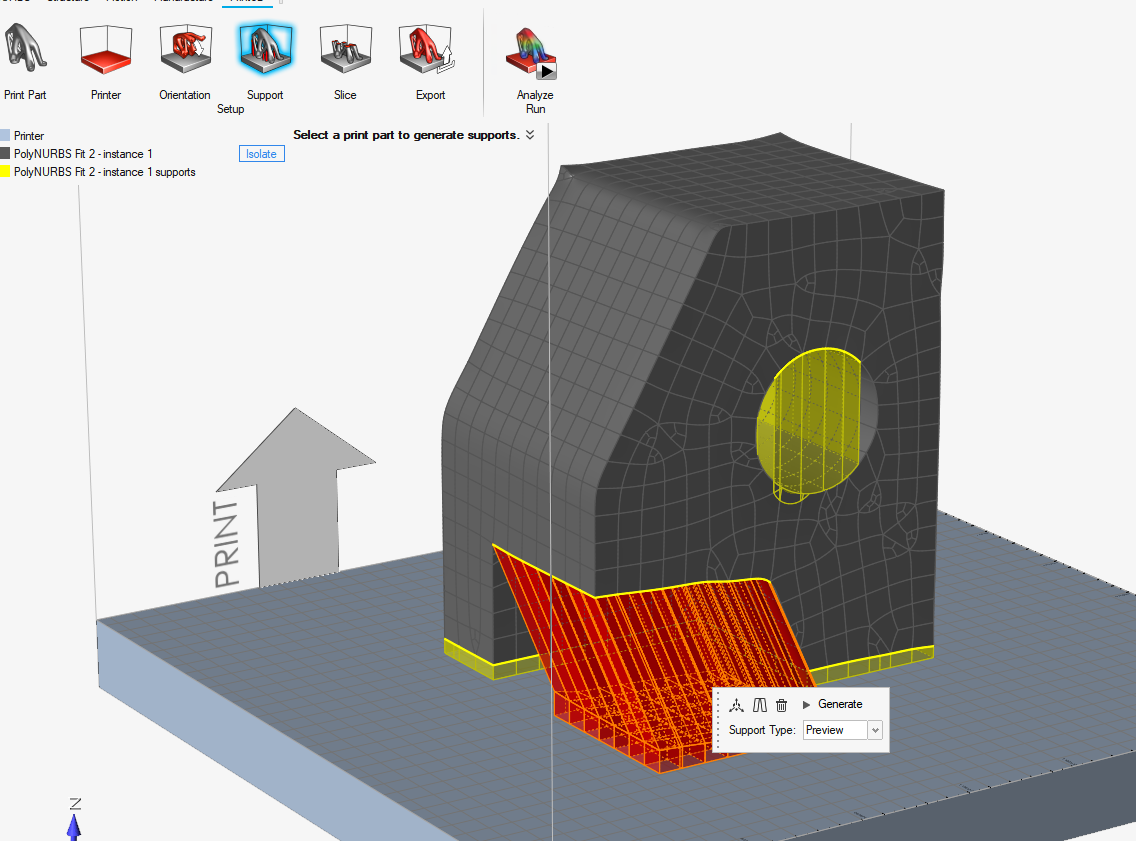The height and width of the screenshot is (841, 1136).
Task: Select the 'Printer' legend entry
Action: point(29,135)
